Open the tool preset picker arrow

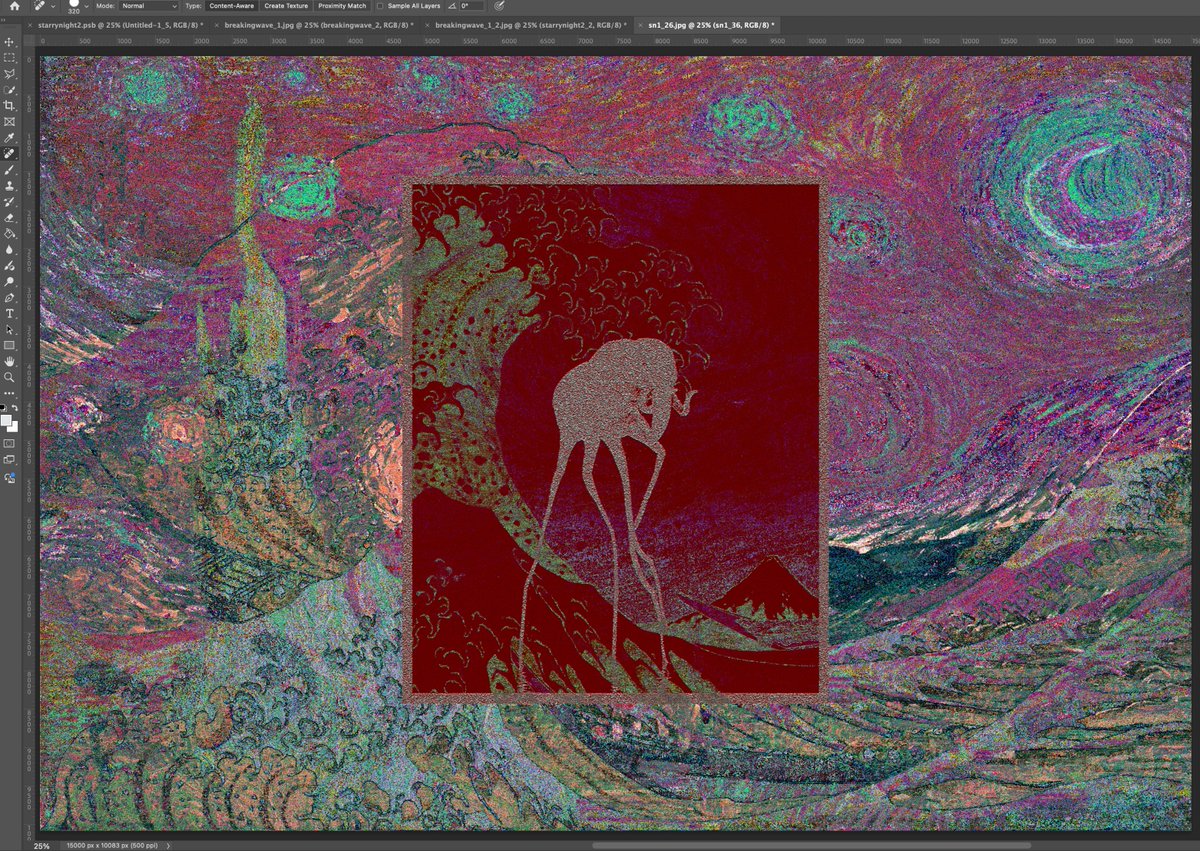point(52,6)
